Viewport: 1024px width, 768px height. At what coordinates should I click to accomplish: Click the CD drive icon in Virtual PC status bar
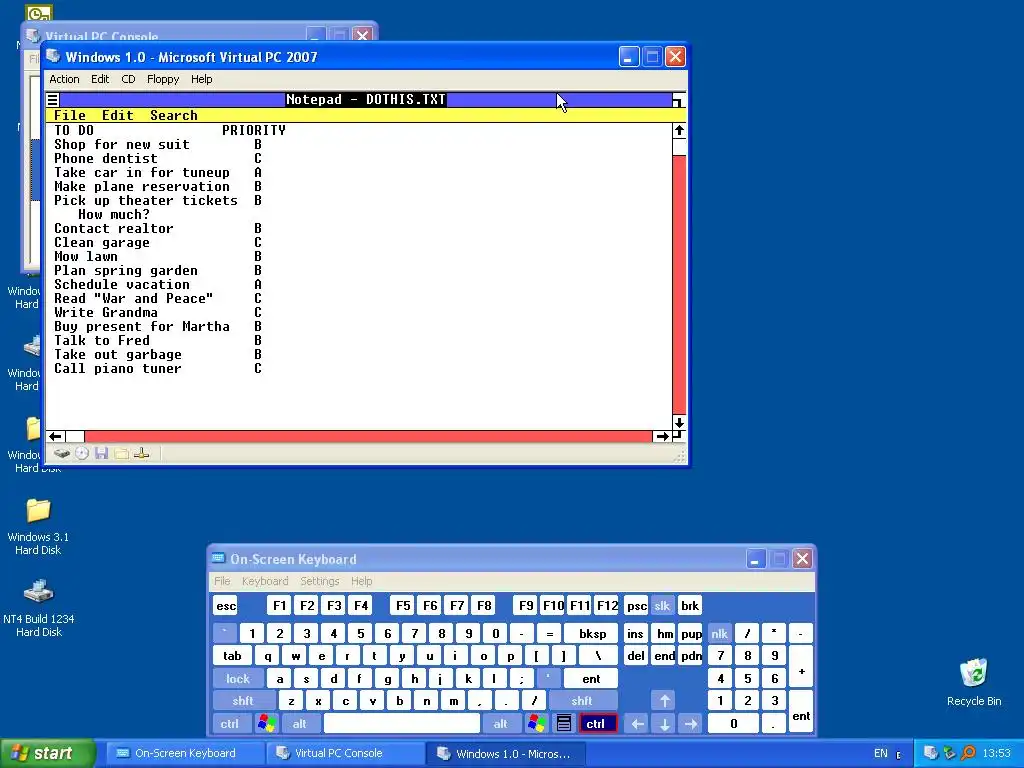pyautogui.click(x=82, y=453)
